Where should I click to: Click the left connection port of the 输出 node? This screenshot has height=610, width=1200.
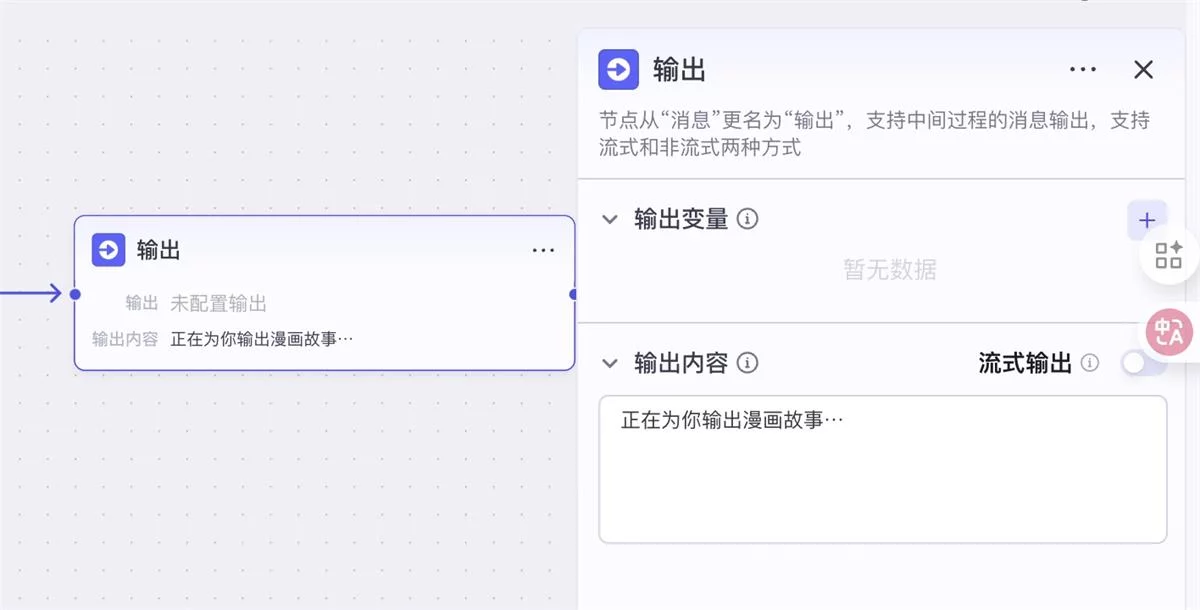click(74, 294)
